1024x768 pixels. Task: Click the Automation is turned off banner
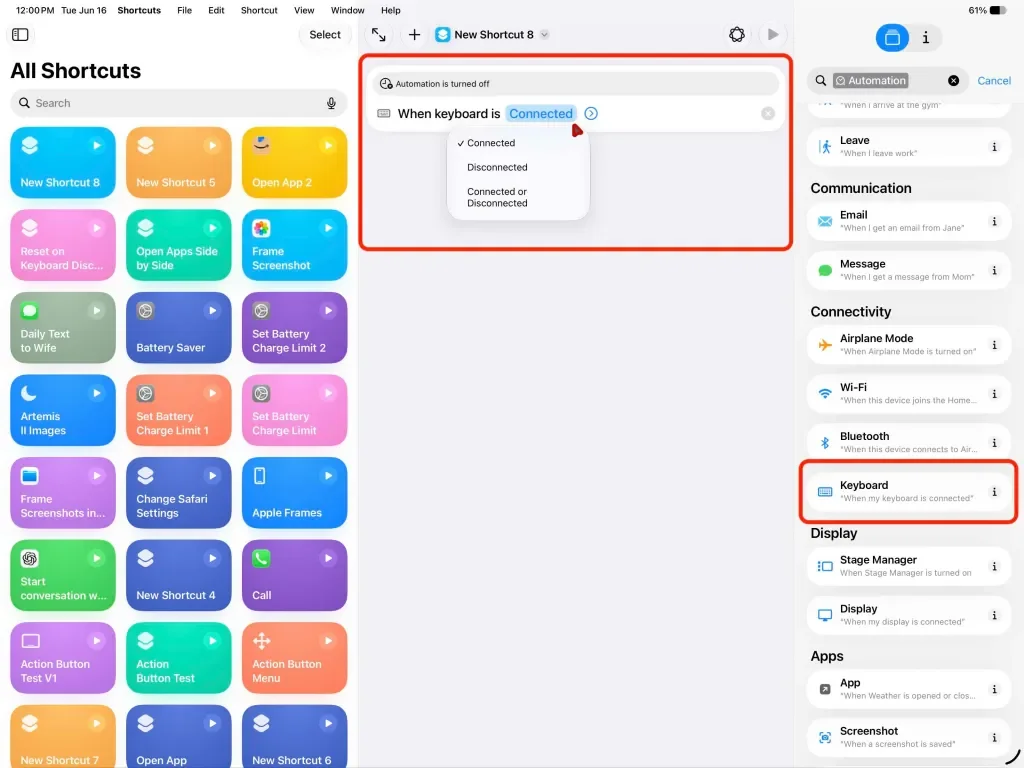click(x=575, y=84)
